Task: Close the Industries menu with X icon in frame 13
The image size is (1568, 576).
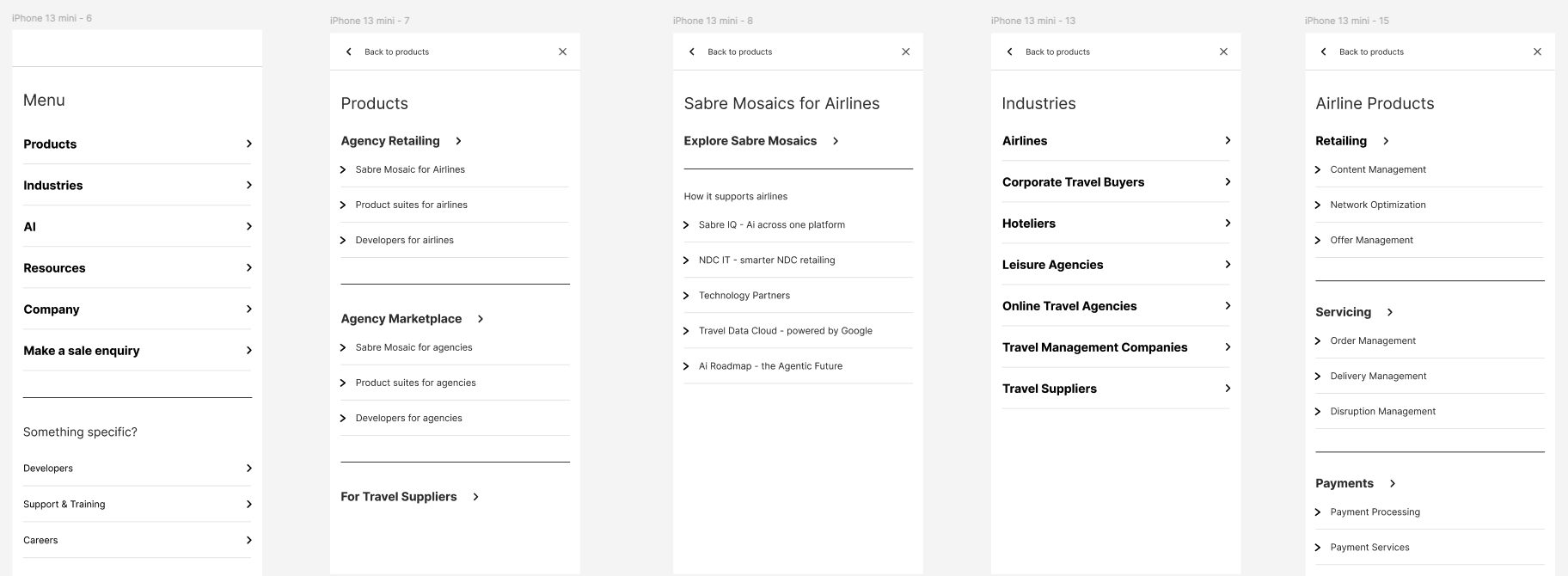Action: 1223,52
